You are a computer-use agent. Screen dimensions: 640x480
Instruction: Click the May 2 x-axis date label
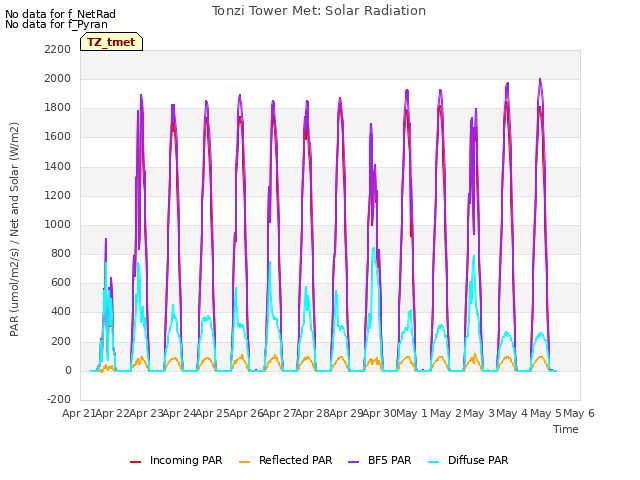[x=446, y=413]
